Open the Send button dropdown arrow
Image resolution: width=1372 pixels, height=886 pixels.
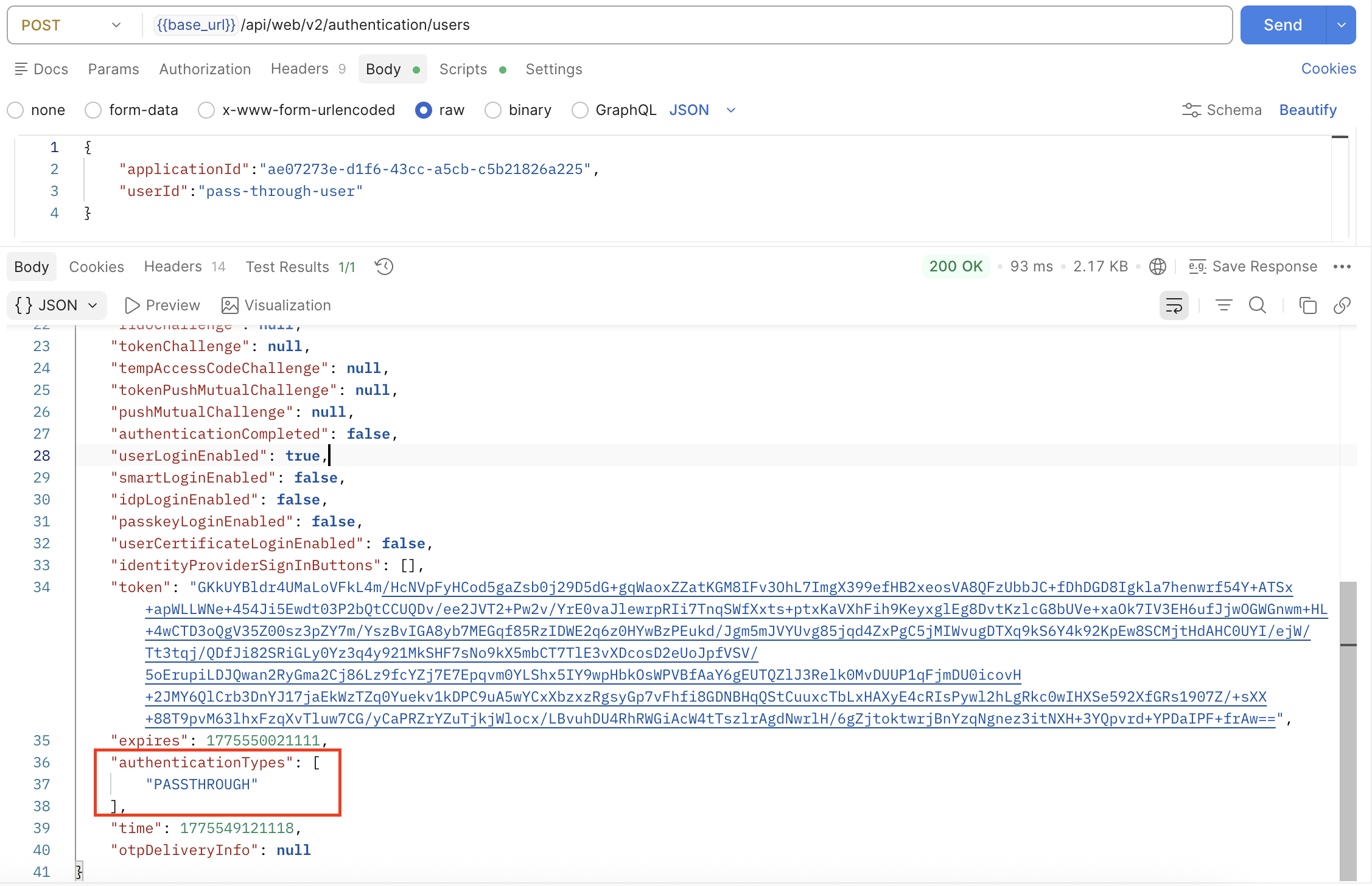1341,25
